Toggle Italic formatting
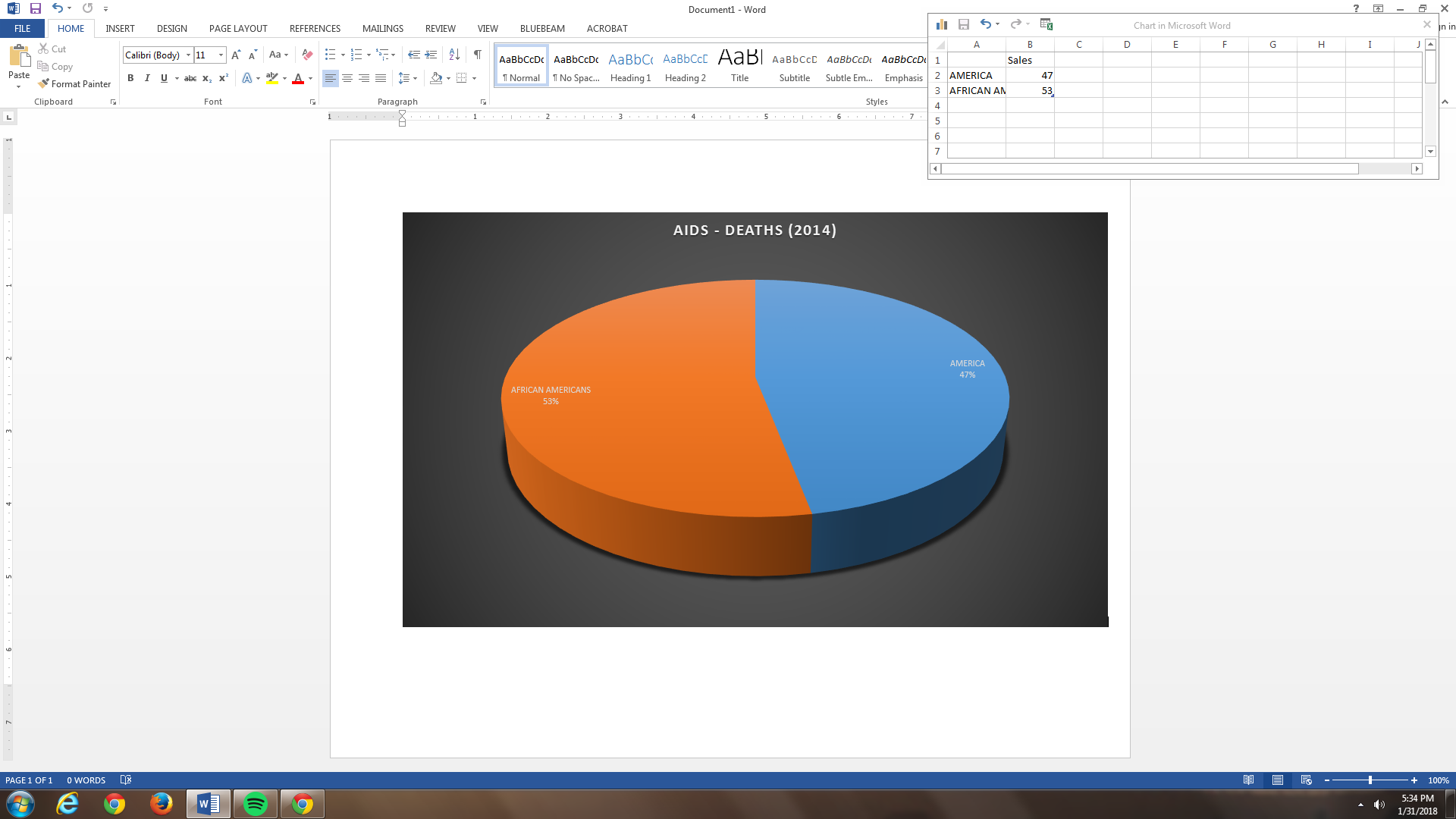Viewport: 1456px width, 819px height. [147, 78]
